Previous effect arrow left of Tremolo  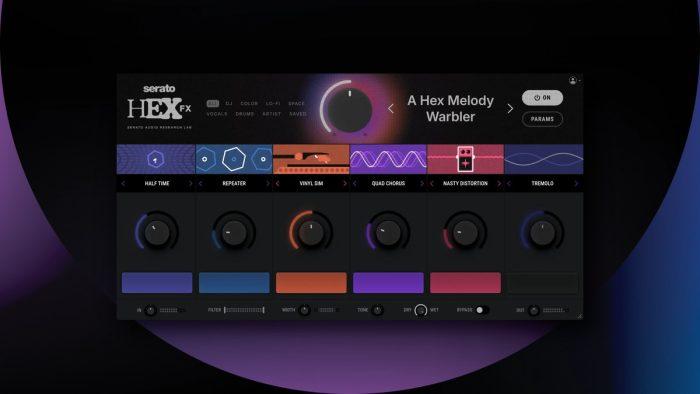509,183
